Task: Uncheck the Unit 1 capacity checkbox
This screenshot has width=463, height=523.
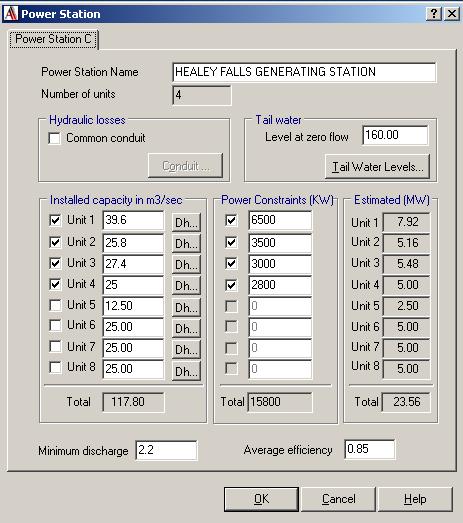Action: 55,220
